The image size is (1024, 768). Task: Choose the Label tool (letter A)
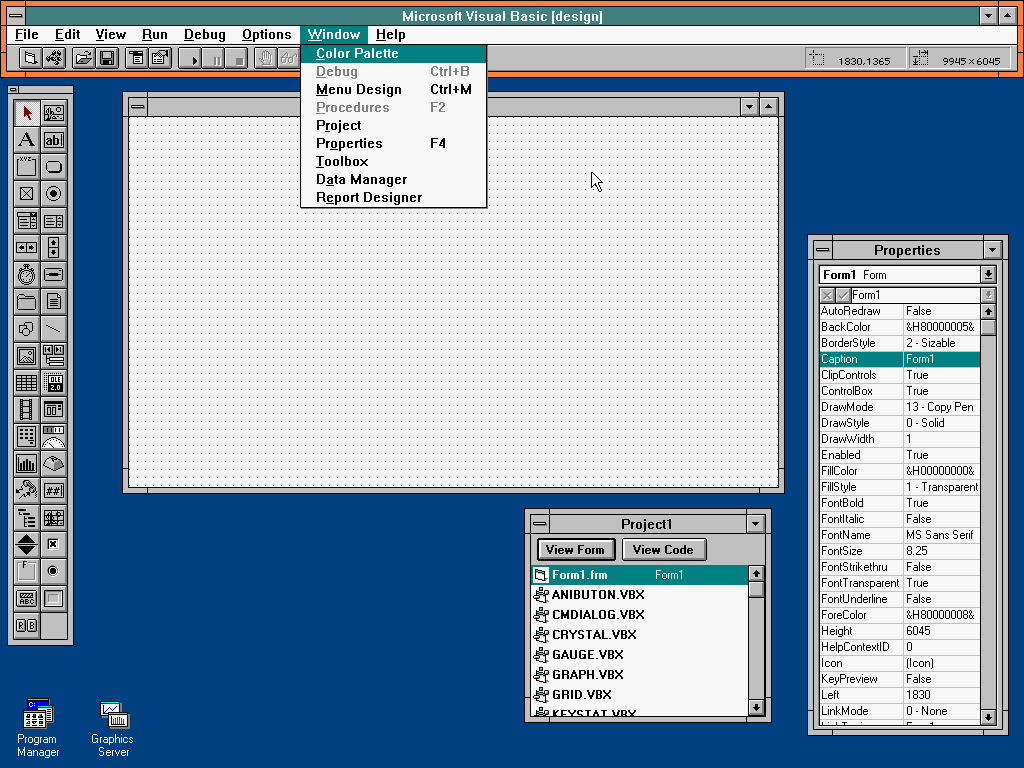[27, 140]
